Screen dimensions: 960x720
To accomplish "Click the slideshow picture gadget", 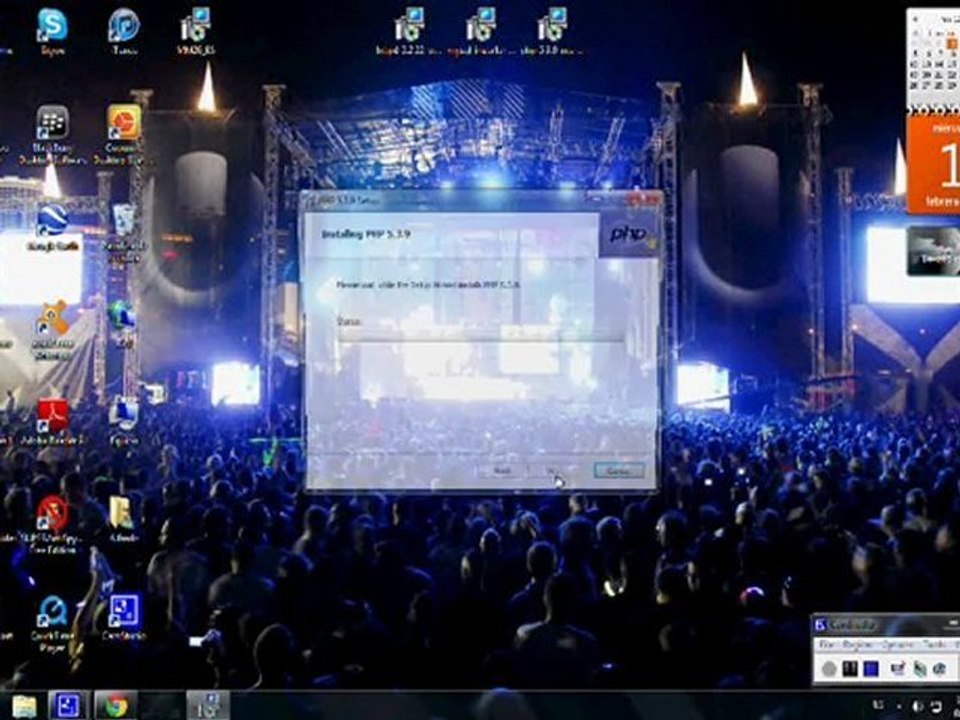I will point(933,251).
